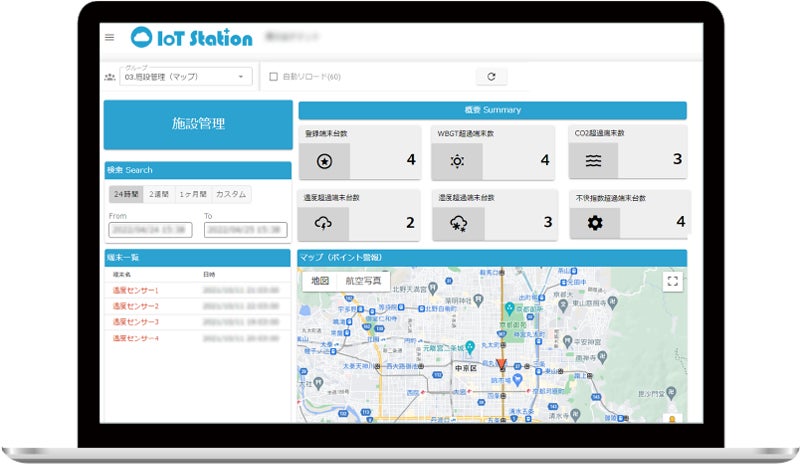Click the sun icon for WBGT超過端末数
This screenshot has height=464, width=800.
click(457, 161)
